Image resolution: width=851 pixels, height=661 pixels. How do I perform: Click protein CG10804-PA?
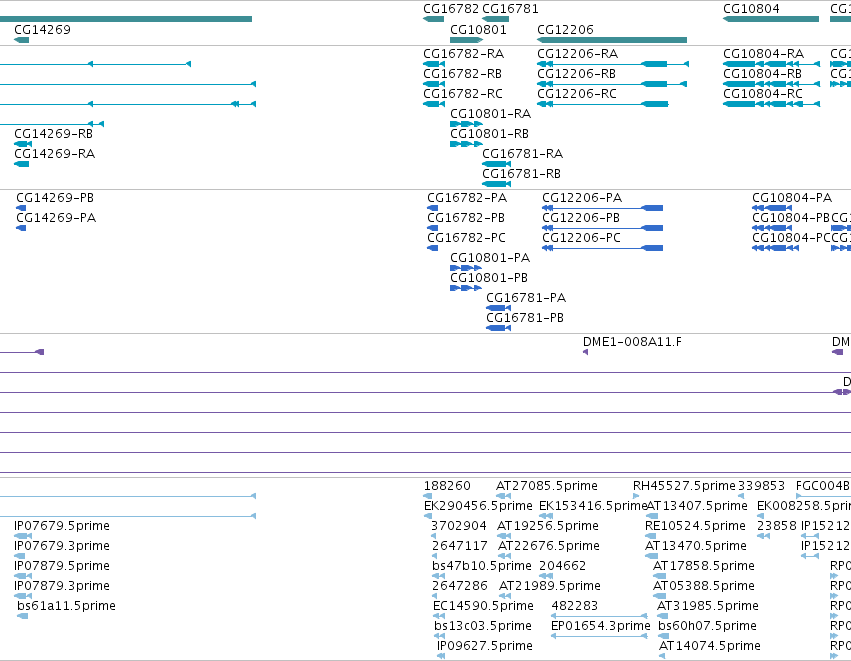(x=792, y=198)
